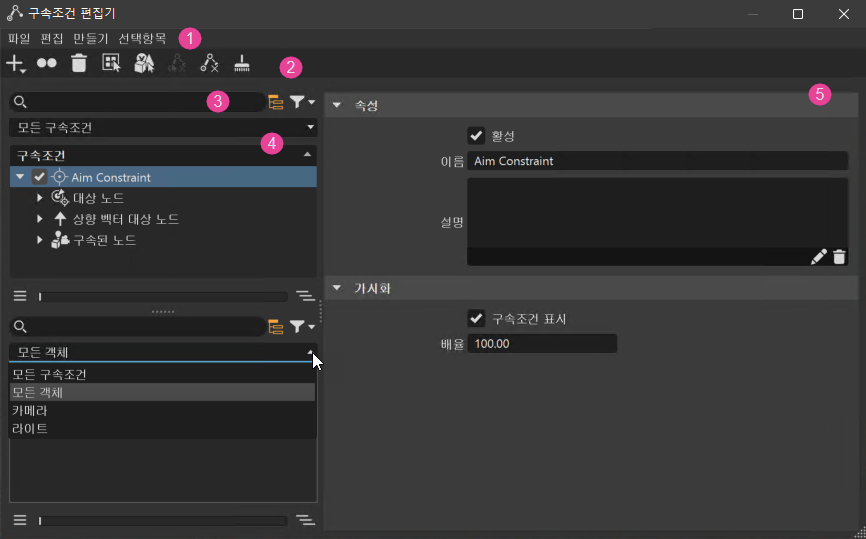The width and height of the screenshot is (866, 539).
Task: Click the 배율 value field 100.00
Action: coord(542,344)
